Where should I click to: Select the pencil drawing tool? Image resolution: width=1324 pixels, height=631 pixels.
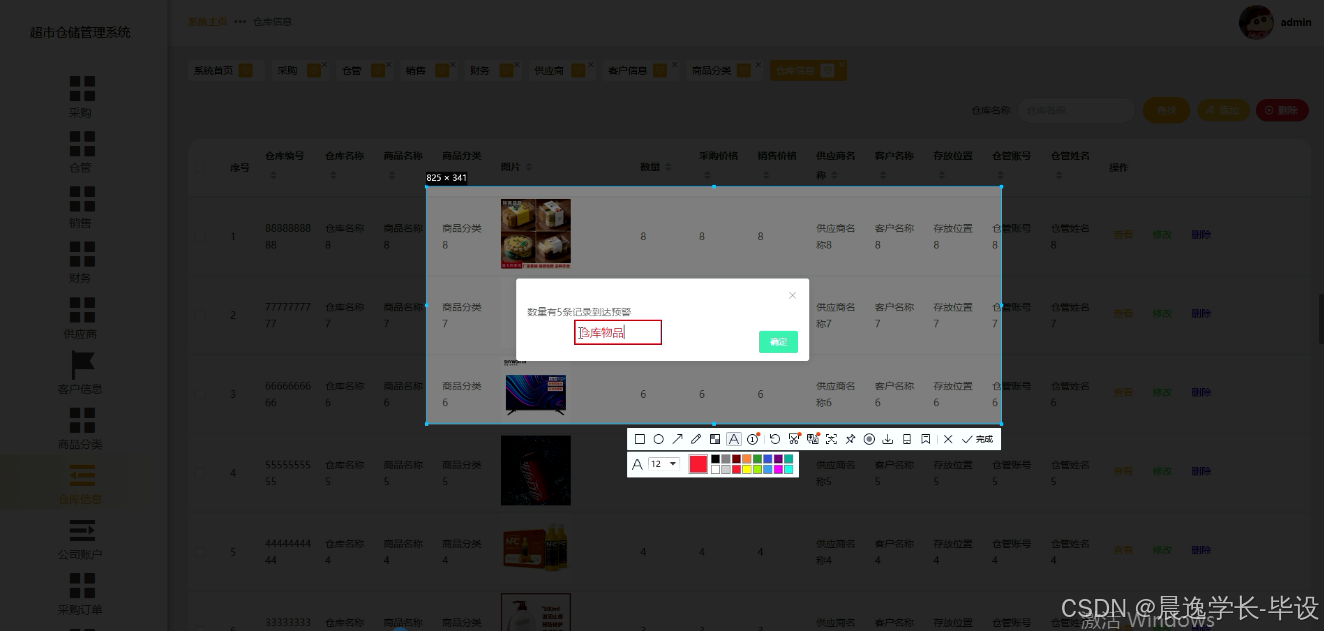(x=696, y=439)
